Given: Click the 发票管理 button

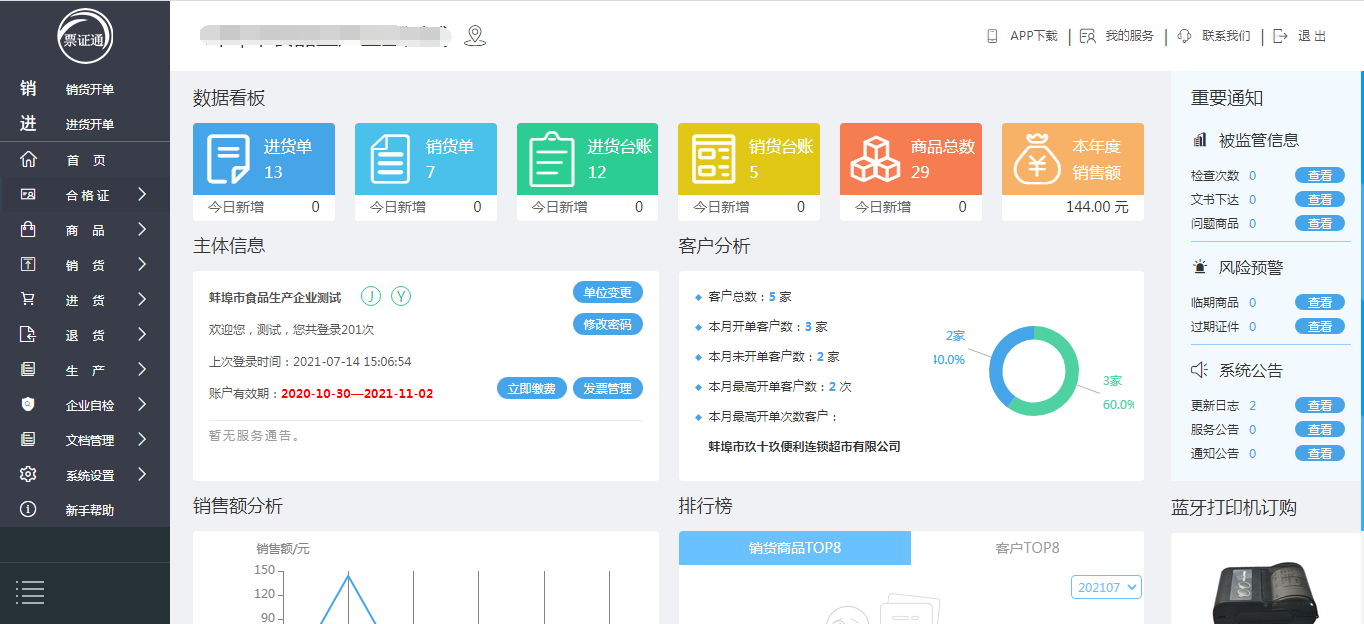Looking at the screenshot, I should (608, 388).
